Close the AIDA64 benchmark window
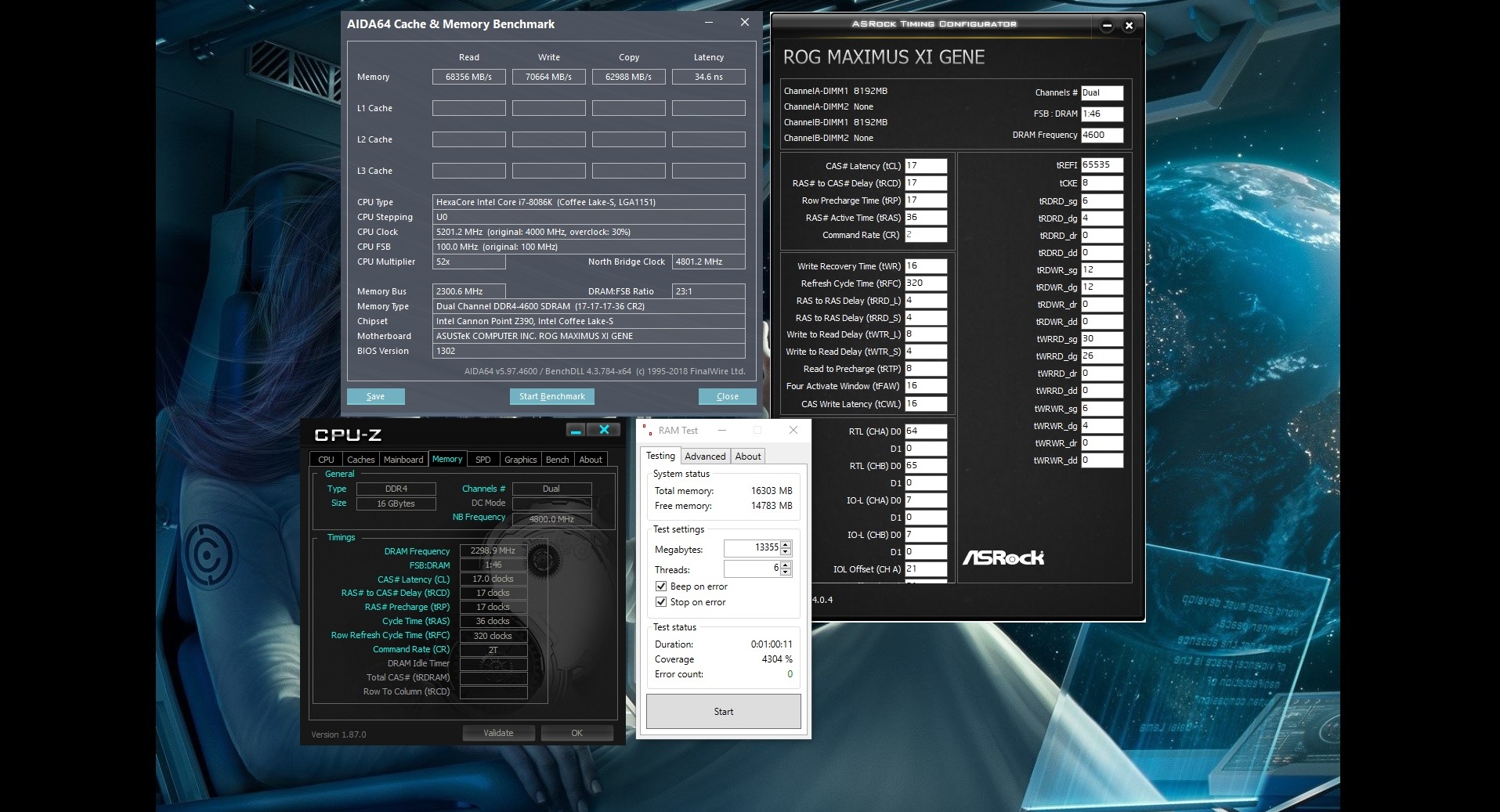 pos(744,23)
